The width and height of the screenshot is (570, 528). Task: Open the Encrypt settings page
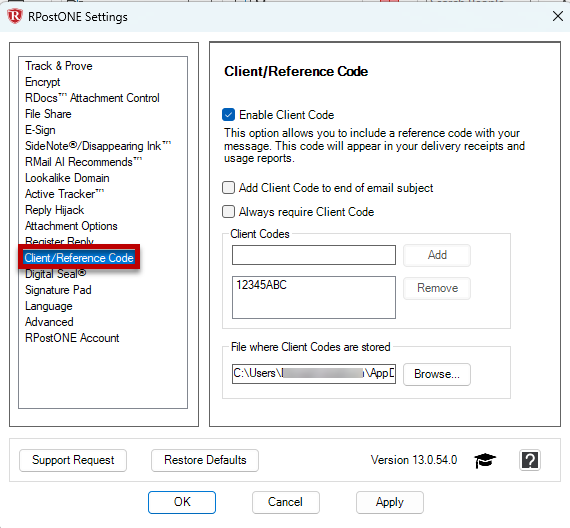43,82
